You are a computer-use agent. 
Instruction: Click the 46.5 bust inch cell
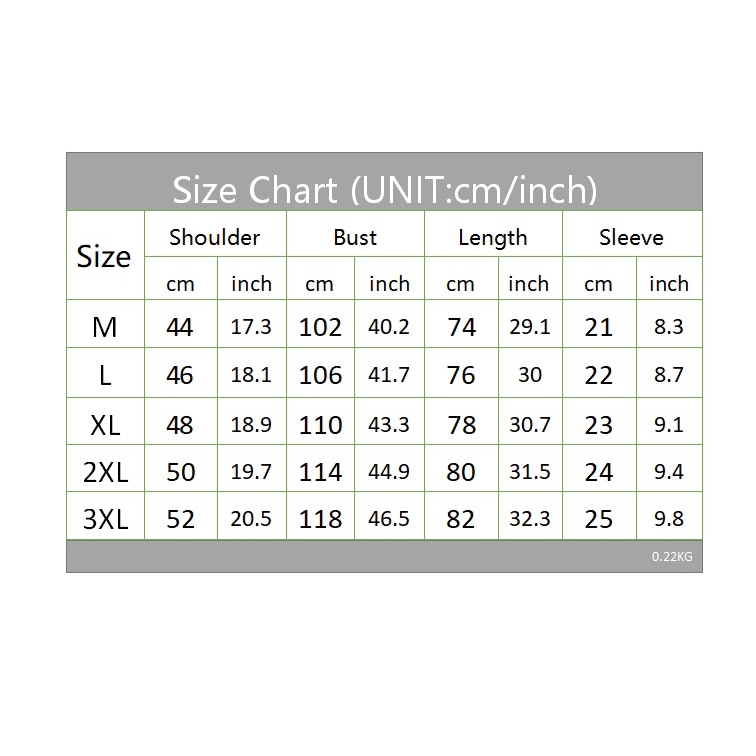point(389,519)
